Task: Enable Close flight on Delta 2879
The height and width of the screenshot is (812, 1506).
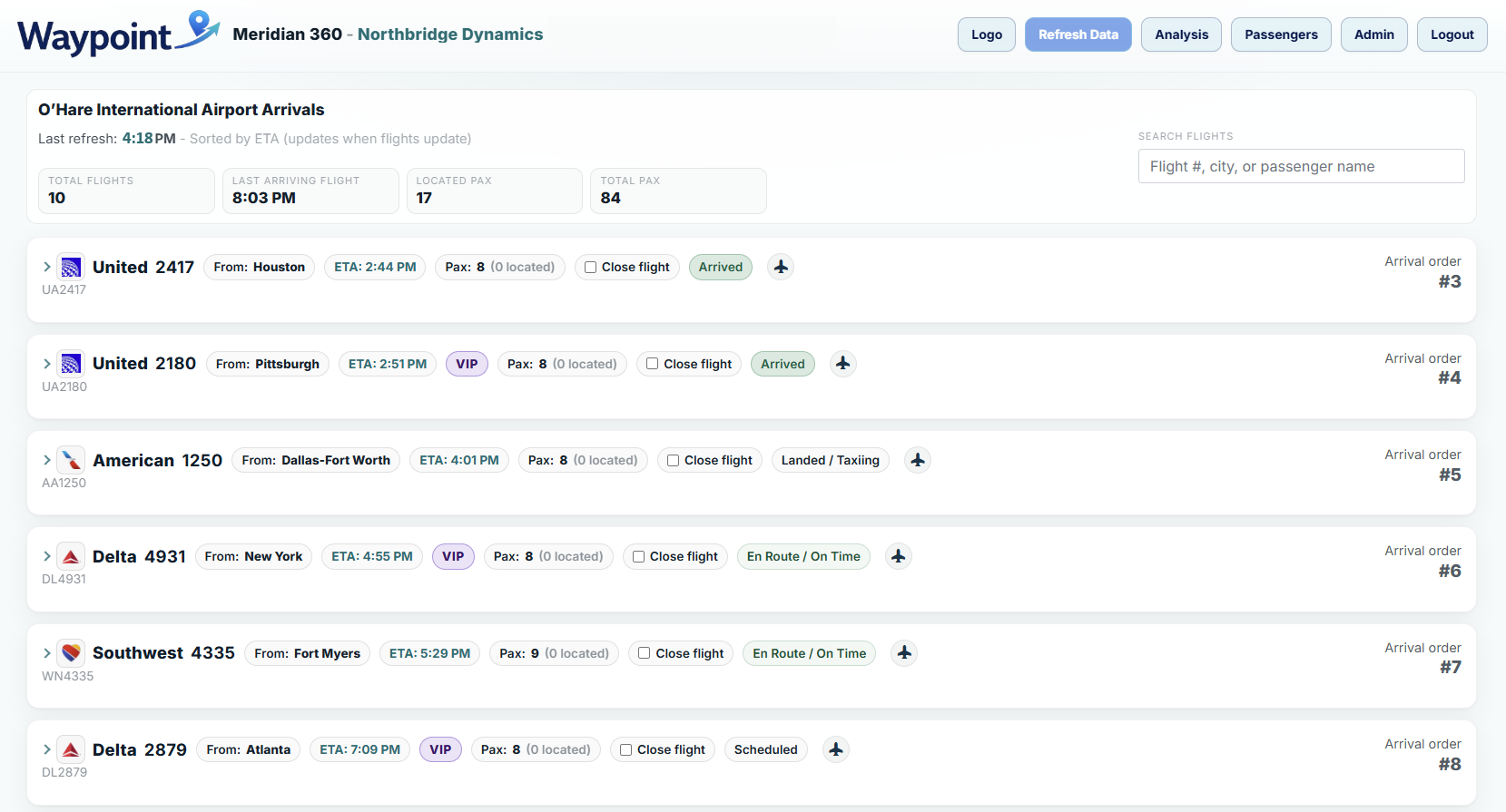Action: [x=626, y=749]
